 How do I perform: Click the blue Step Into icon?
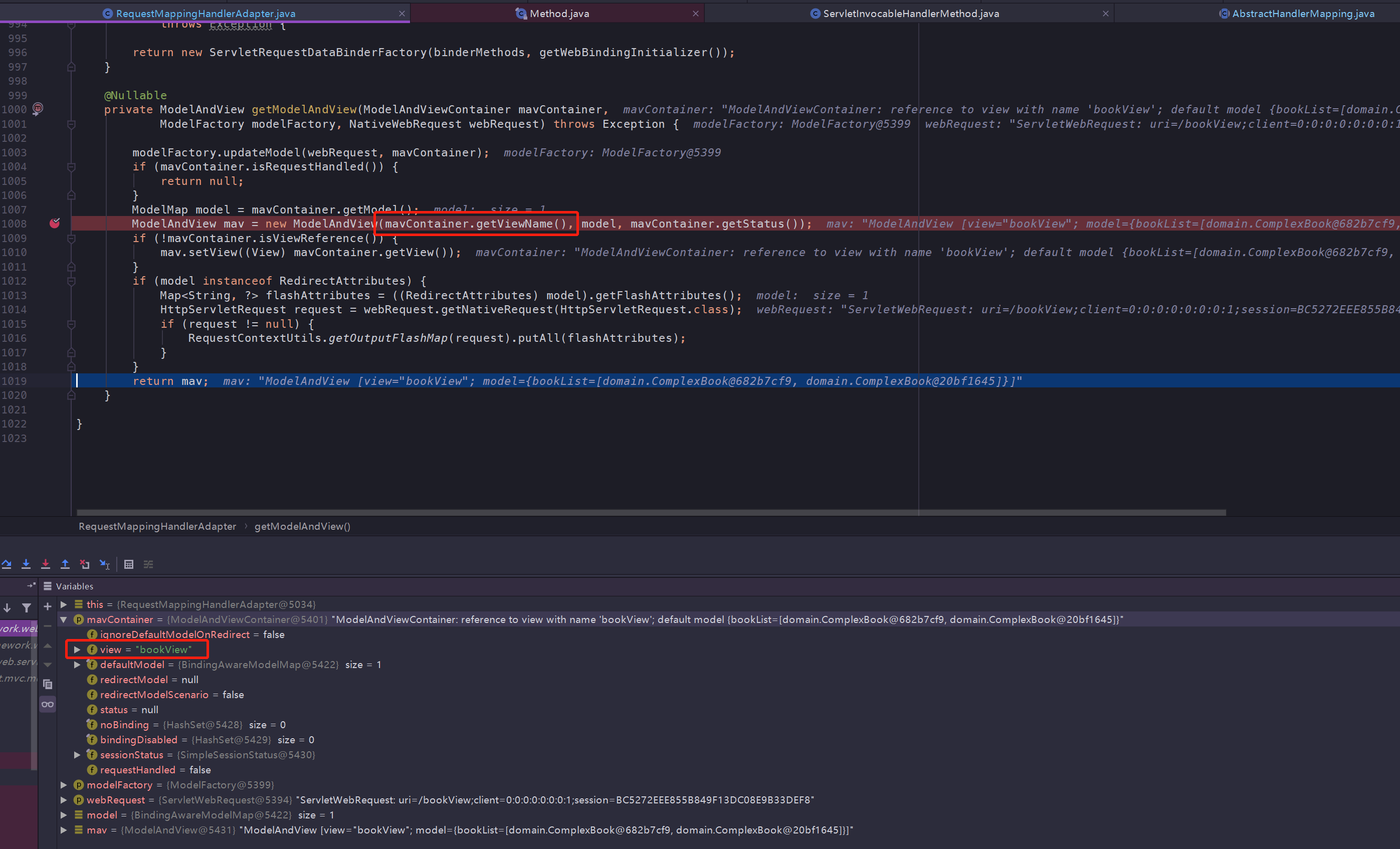(x=26, y=564)
